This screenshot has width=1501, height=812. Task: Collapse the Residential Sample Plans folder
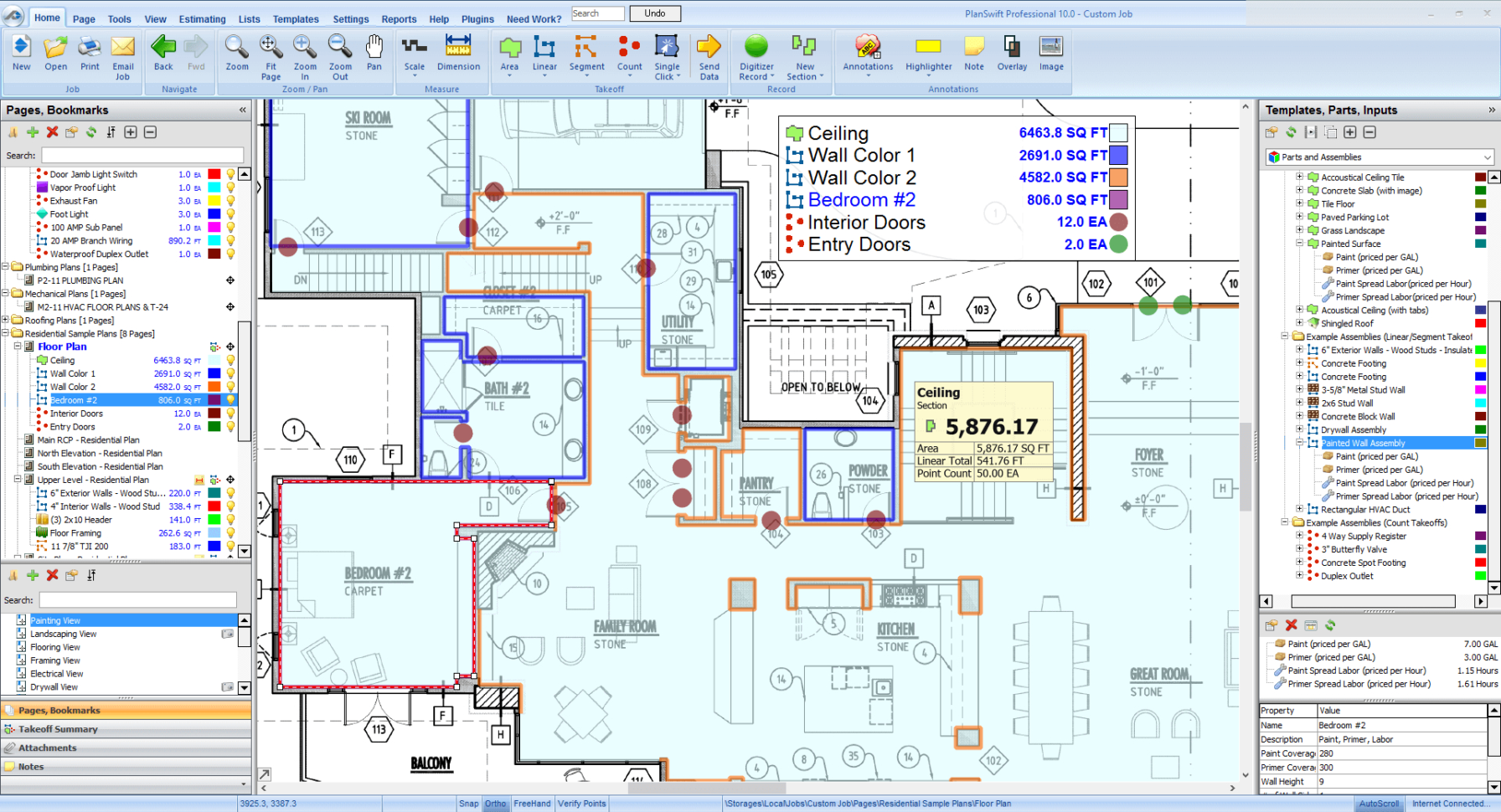[x=7, y=333]
